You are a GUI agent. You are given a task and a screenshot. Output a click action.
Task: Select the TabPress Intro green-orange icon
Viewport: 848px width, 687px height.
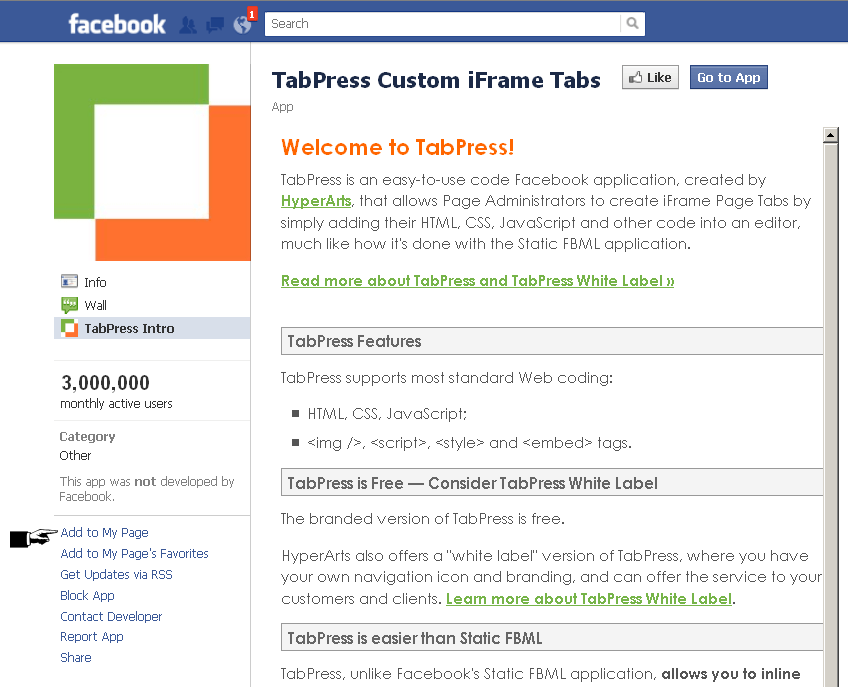pos(69,328)
